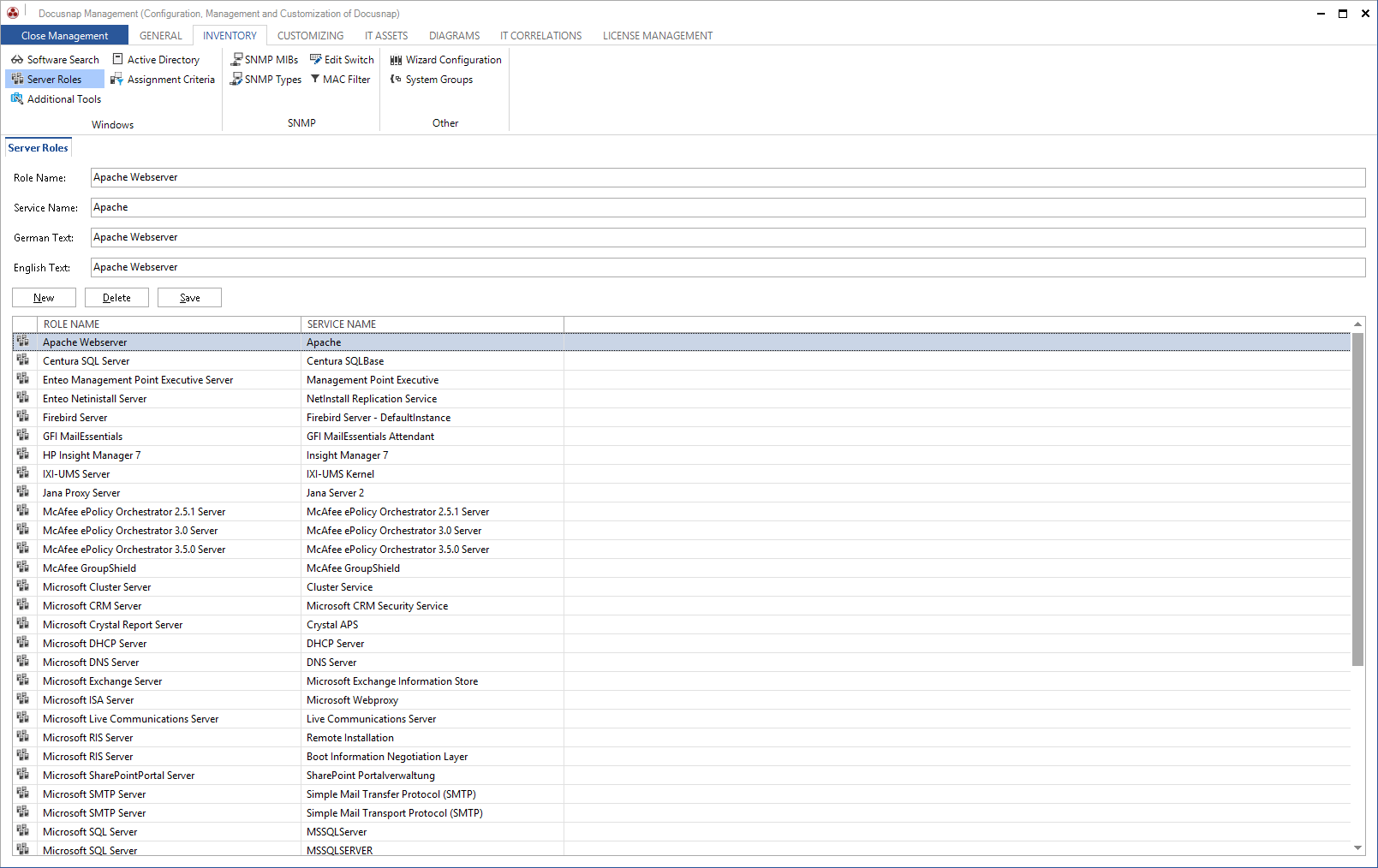Click the New button
1378x868 pixels.
coord(44,298)
